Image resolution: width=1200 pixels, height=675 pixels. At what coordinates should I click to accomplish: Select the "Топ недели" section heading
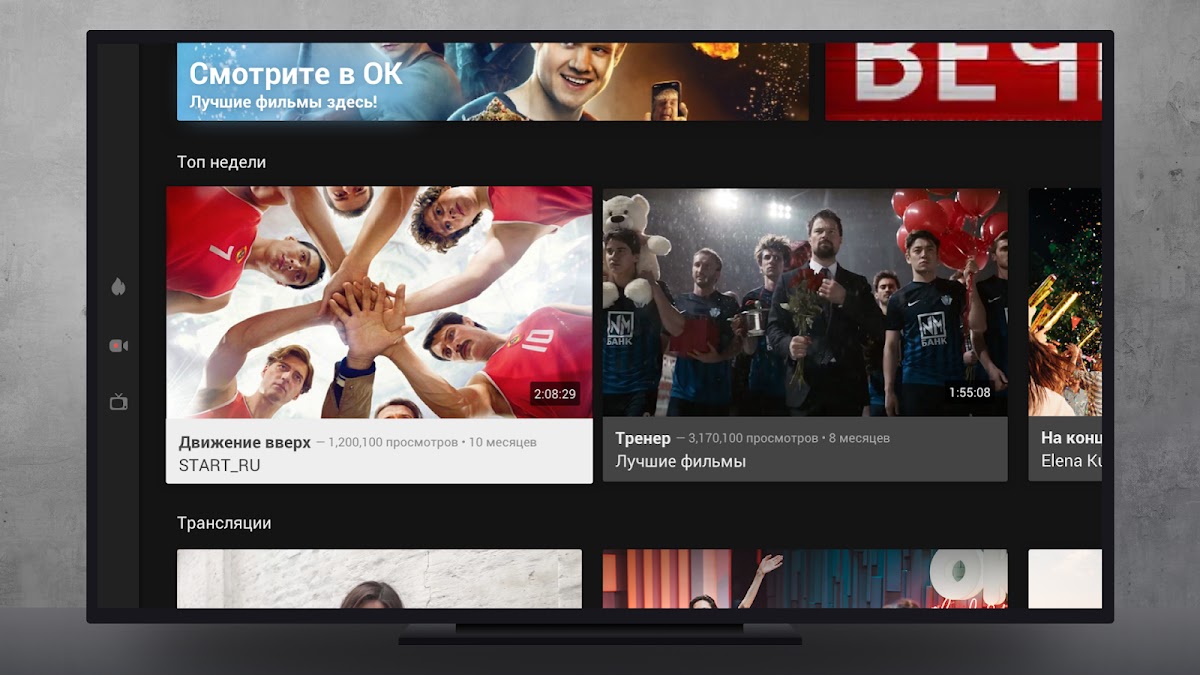pos(221,162)
